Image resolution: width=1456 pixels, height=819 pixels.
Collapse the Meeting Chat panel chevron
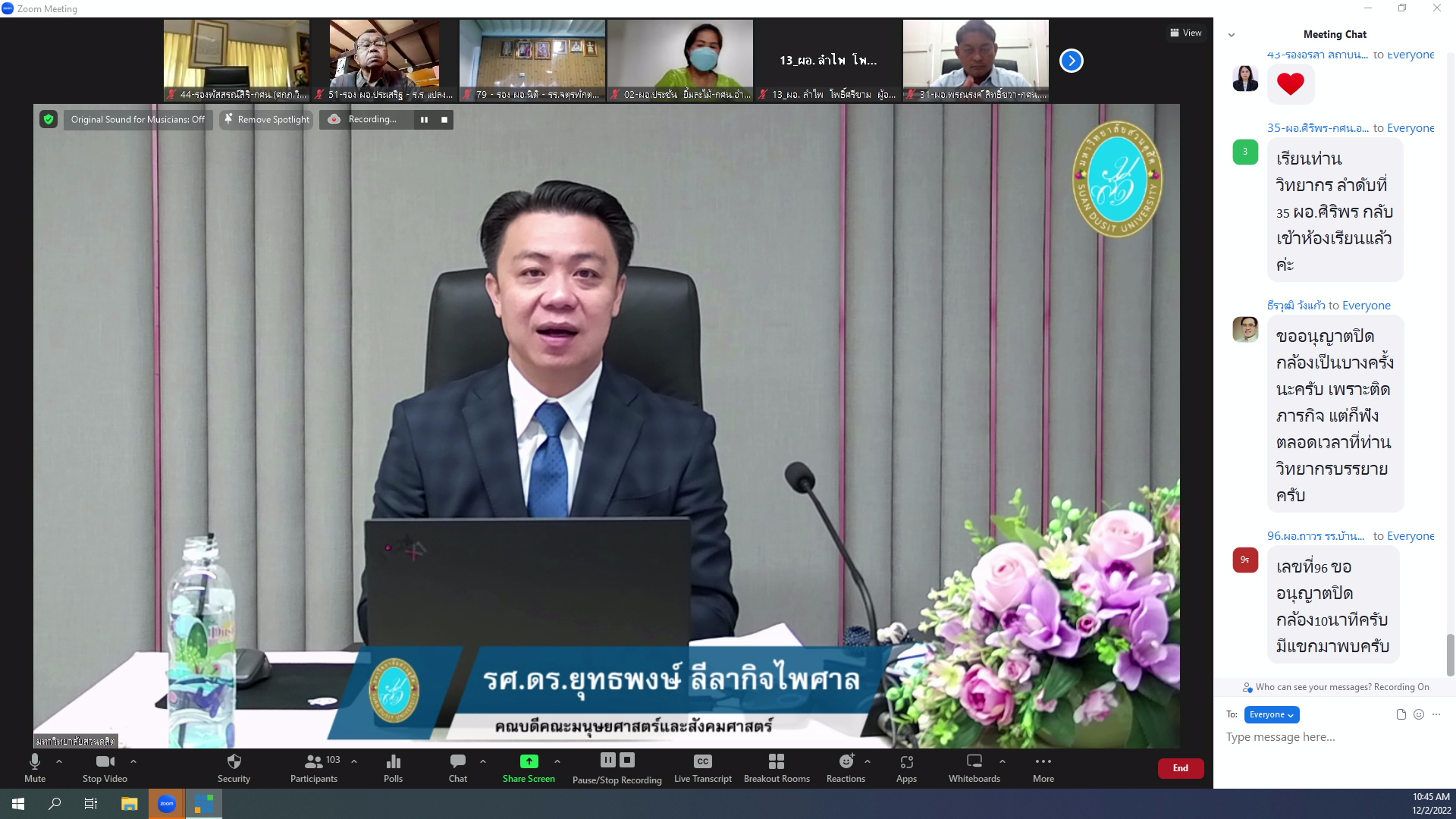tap(1232, 35)
